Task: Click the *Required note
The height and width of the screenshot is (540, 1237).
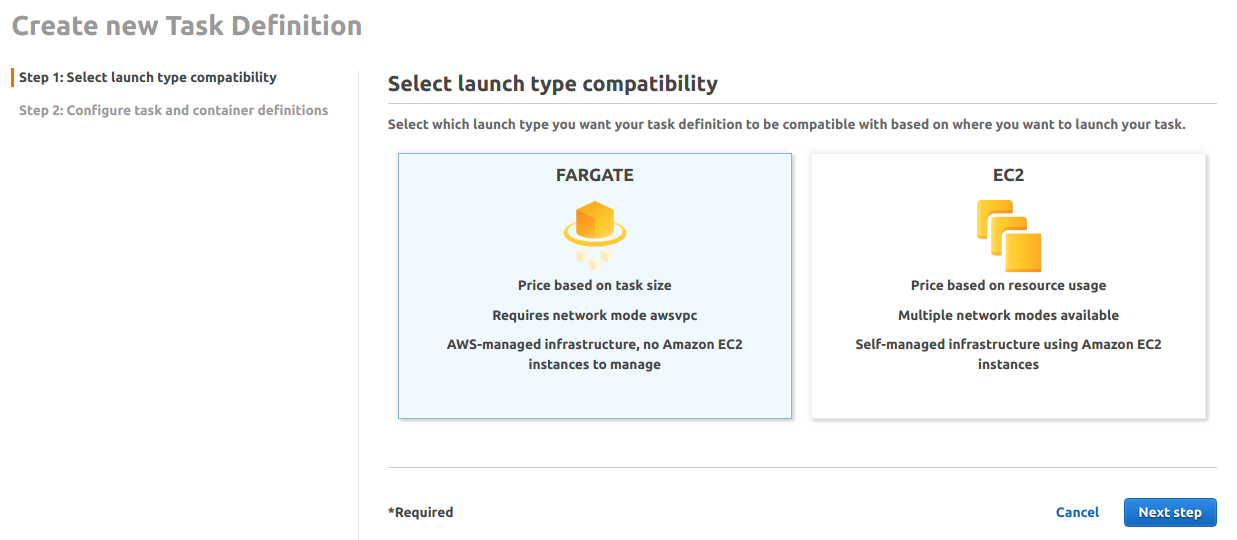Action: 420,512
